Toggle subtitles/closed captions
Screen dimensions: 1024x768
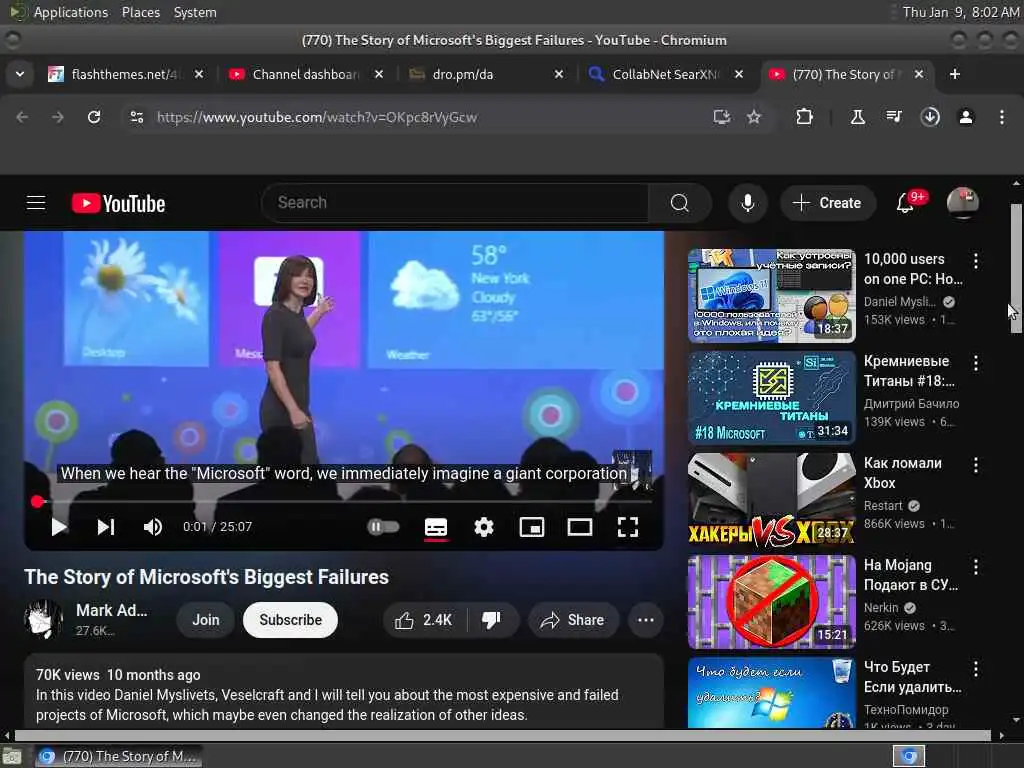(x=436, y=527)
